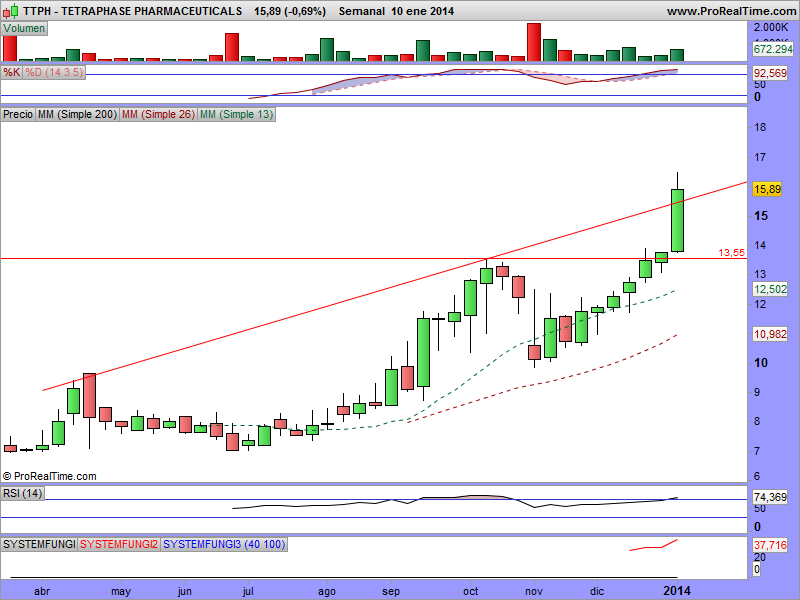Click the Semanal timeframe label in the header

pos(362,11)
